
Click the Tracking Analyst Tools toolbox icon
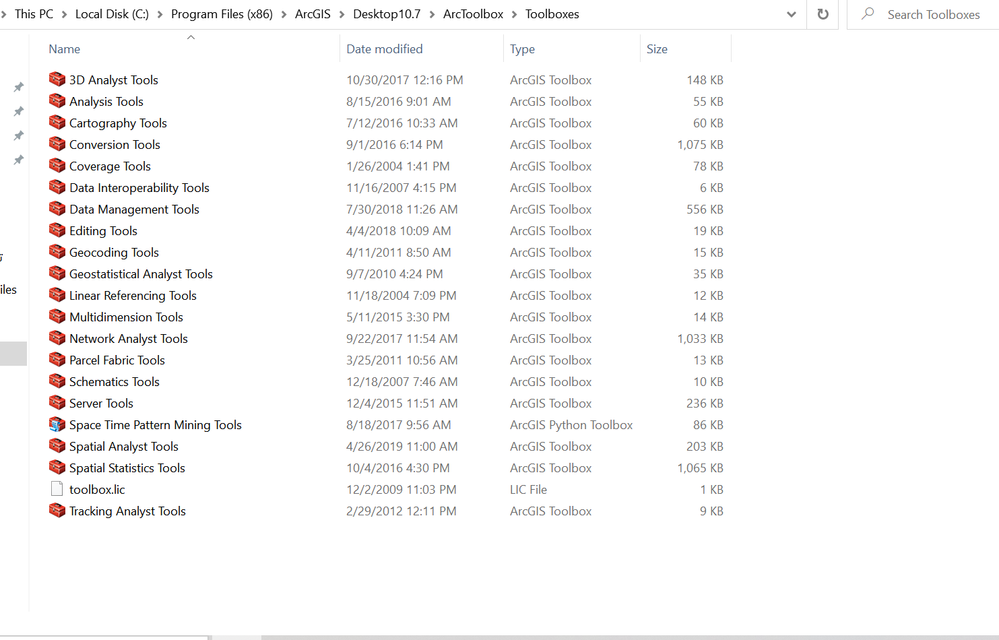(57, 511)
